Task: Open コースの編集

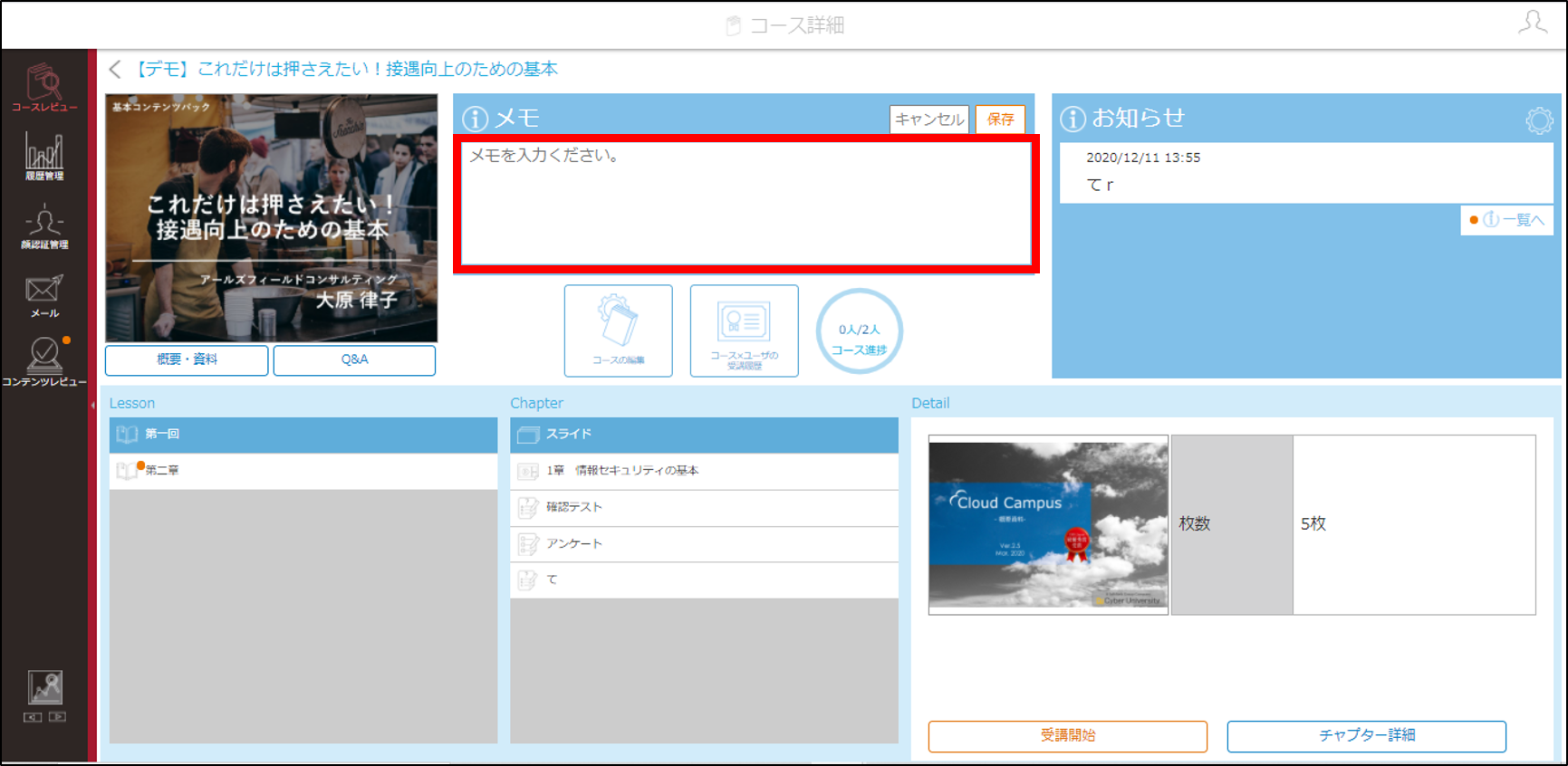Action: pyautogui.click(x=619, y=330)
